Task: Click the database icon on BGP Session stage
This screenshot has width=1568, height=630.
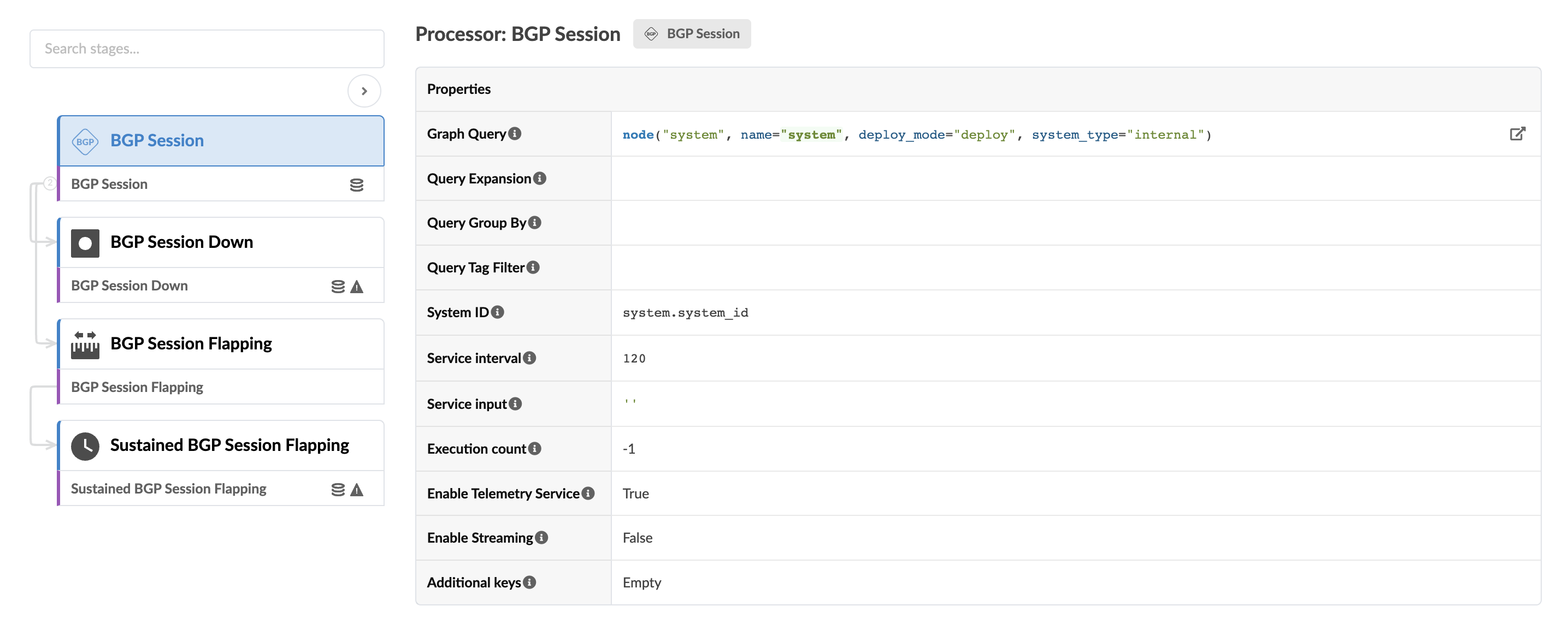Action: 357,185
